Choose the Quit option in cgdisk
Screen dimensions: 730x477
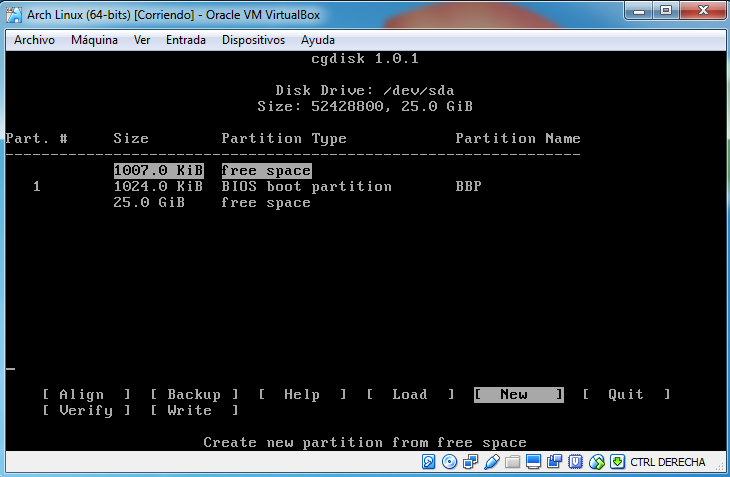625,394
